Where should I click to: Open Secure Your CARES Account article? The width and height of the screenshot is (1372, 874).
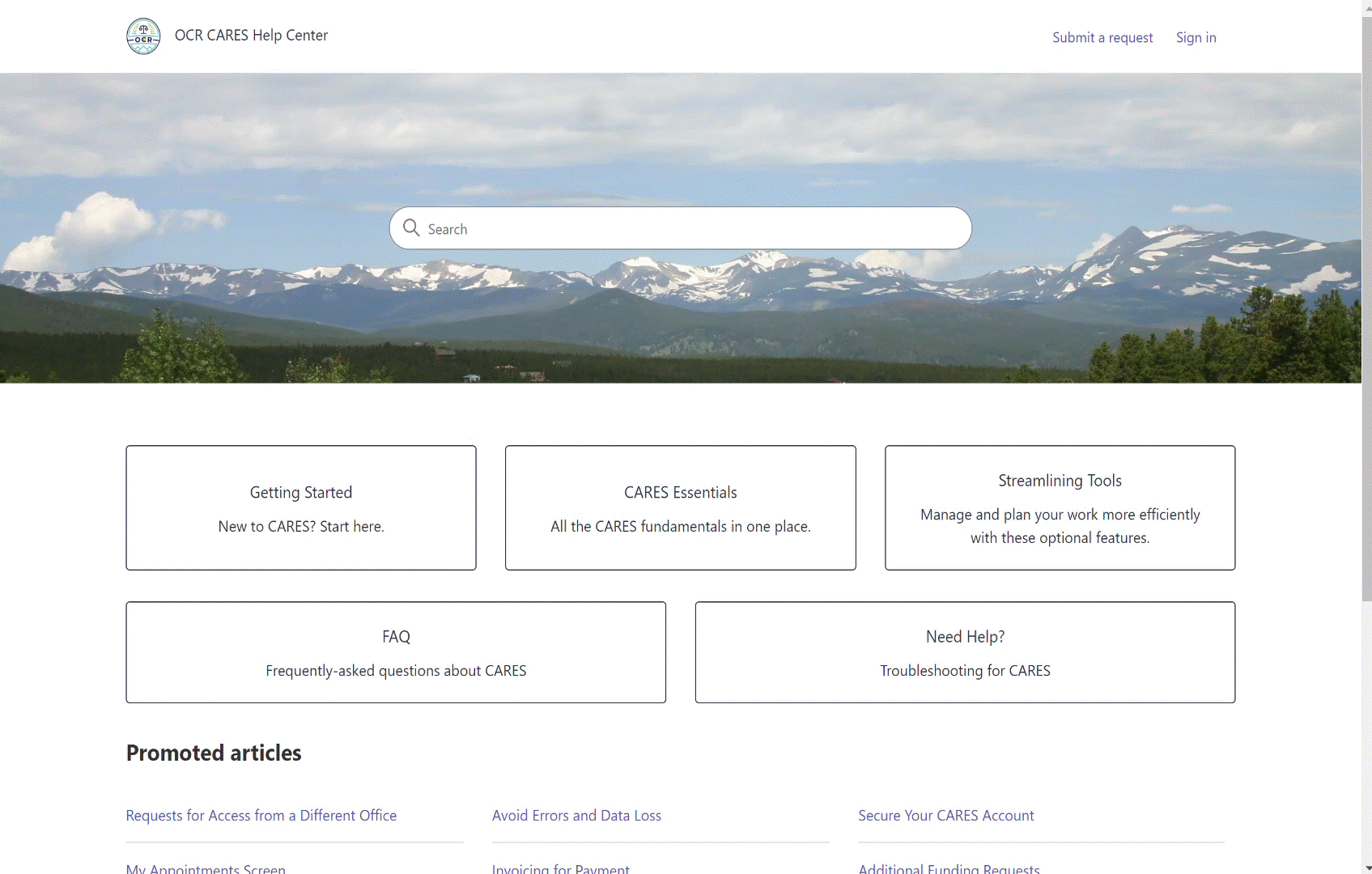(946, 816)
